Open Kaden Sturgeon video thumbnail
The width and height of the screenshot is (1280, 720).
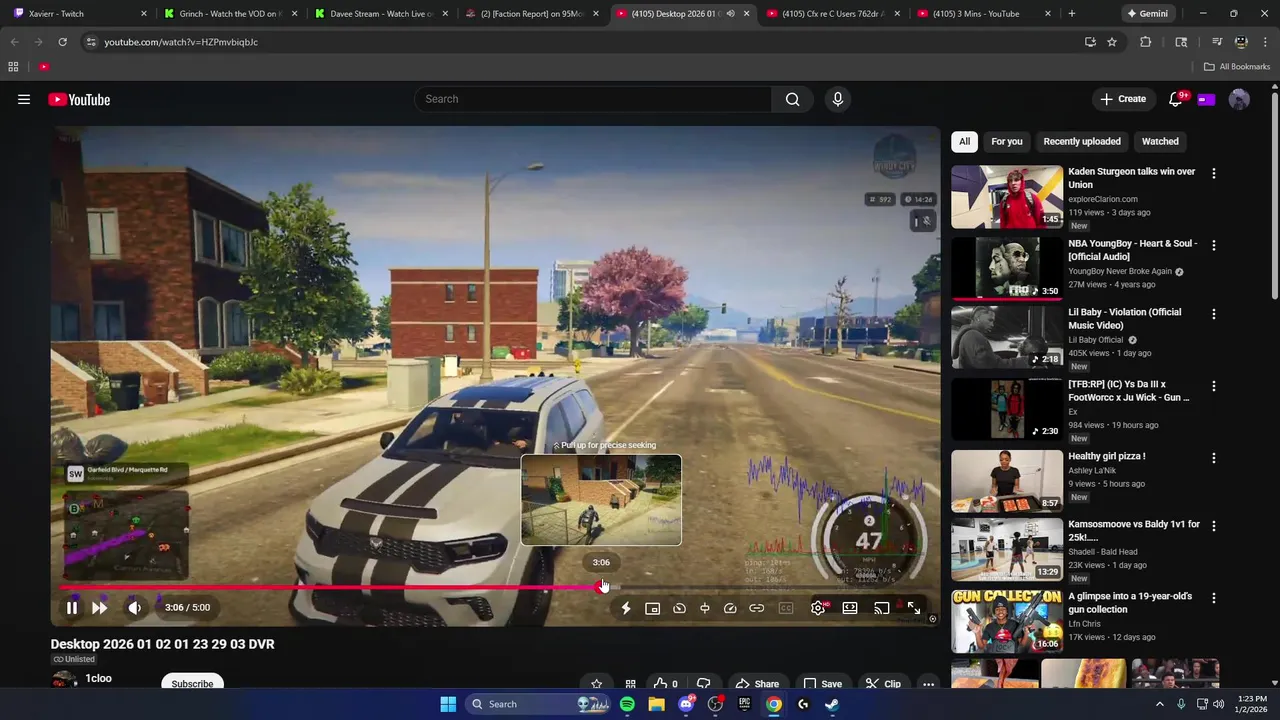pos(1007,197)
